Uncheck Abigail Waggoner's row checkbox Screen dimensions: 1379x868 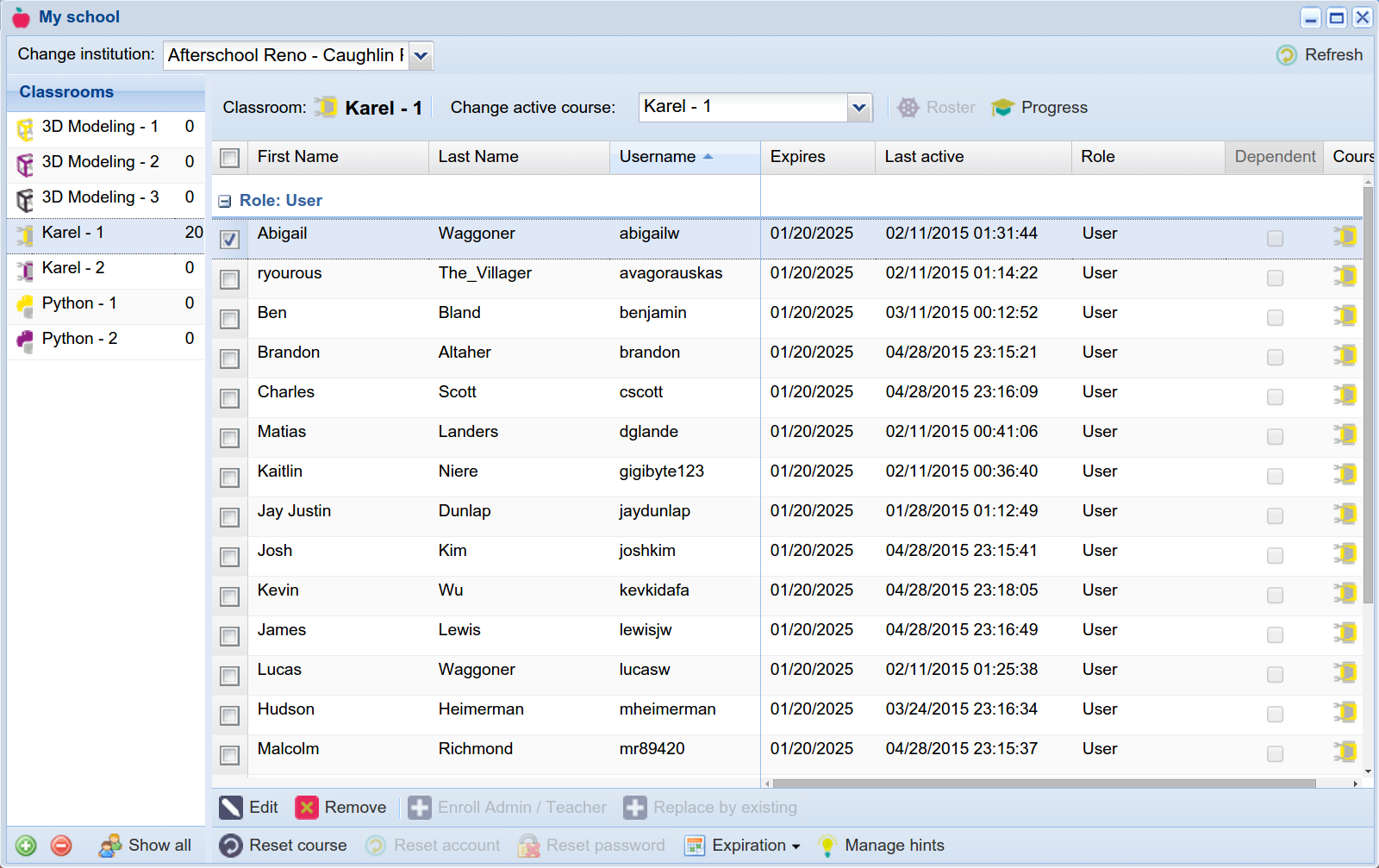click(x=228, y=239)
